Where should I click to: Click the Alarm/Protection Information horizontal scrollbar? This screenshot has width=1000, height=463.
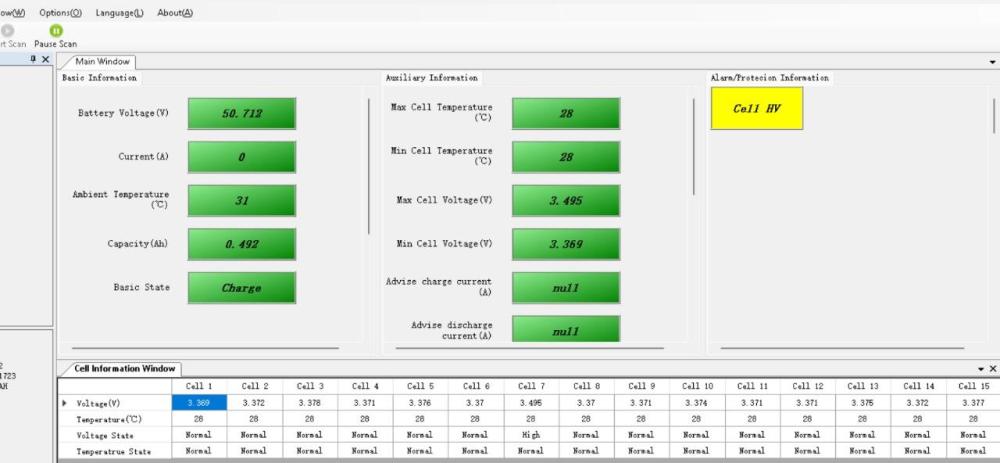coord(842,348)
